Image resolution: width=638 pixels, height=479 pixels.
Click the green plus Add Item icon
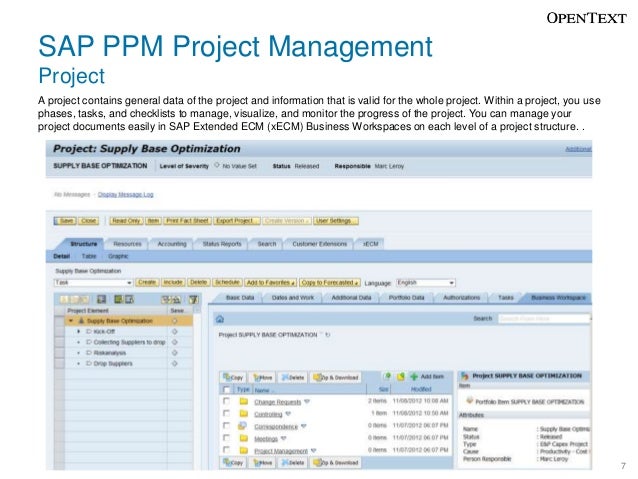(x=414, y=376)
